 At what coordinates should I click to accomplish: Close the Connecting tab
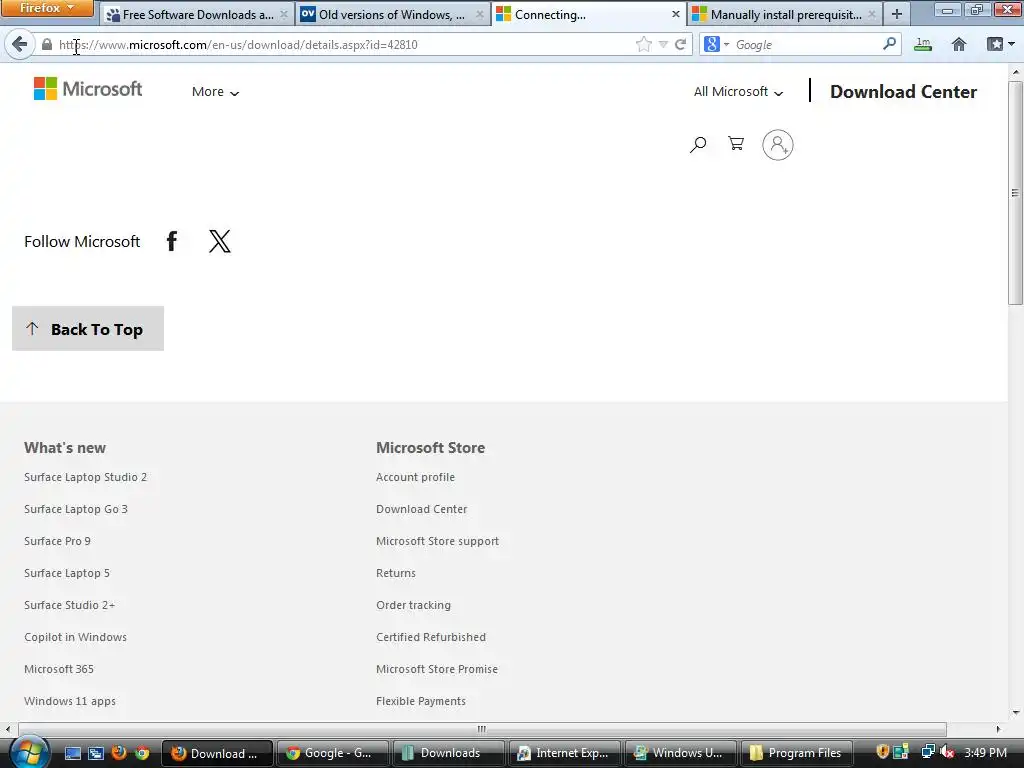675,14
